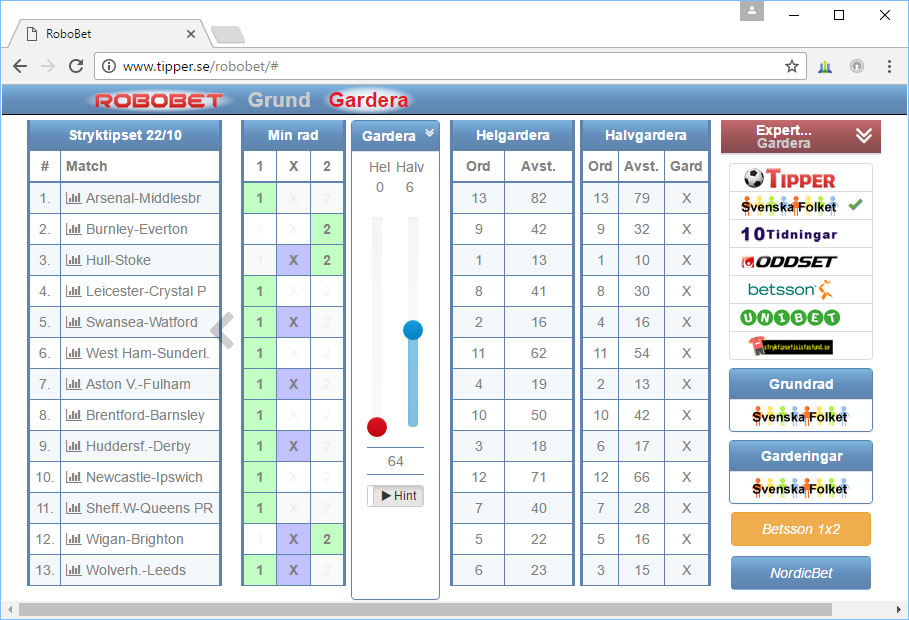
Task: Select stryktipsetisistastund.se source
Action: coord(801,346)
